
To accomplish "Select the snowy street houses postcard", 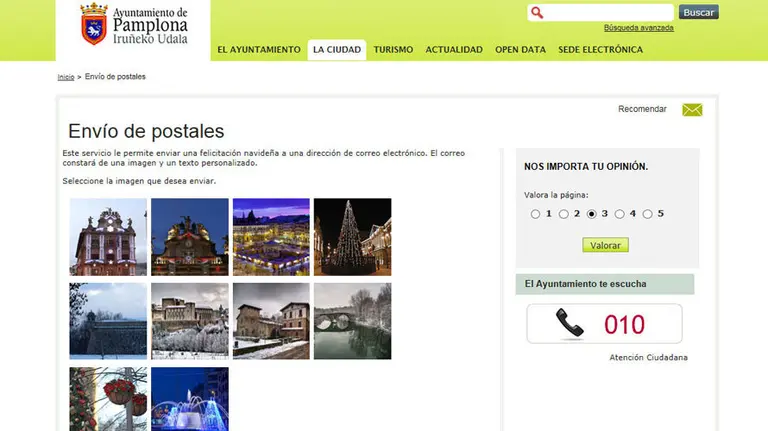I will (271, 321).
